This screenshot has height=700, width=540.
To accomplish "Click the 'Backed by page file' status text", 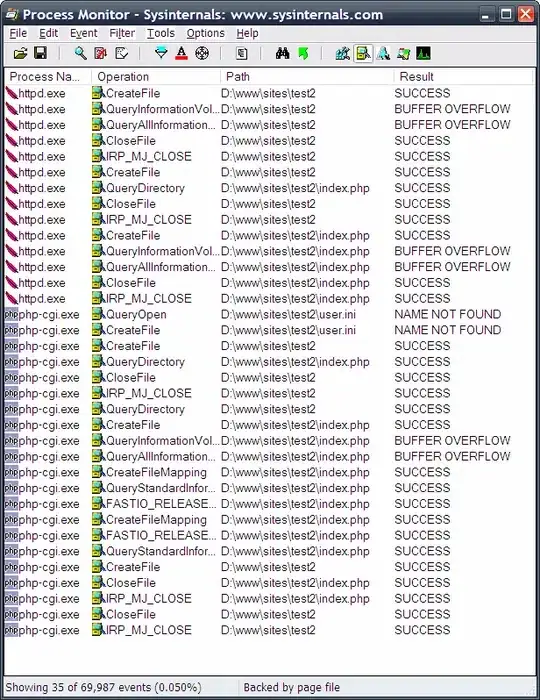I will (x=291, y=687).
